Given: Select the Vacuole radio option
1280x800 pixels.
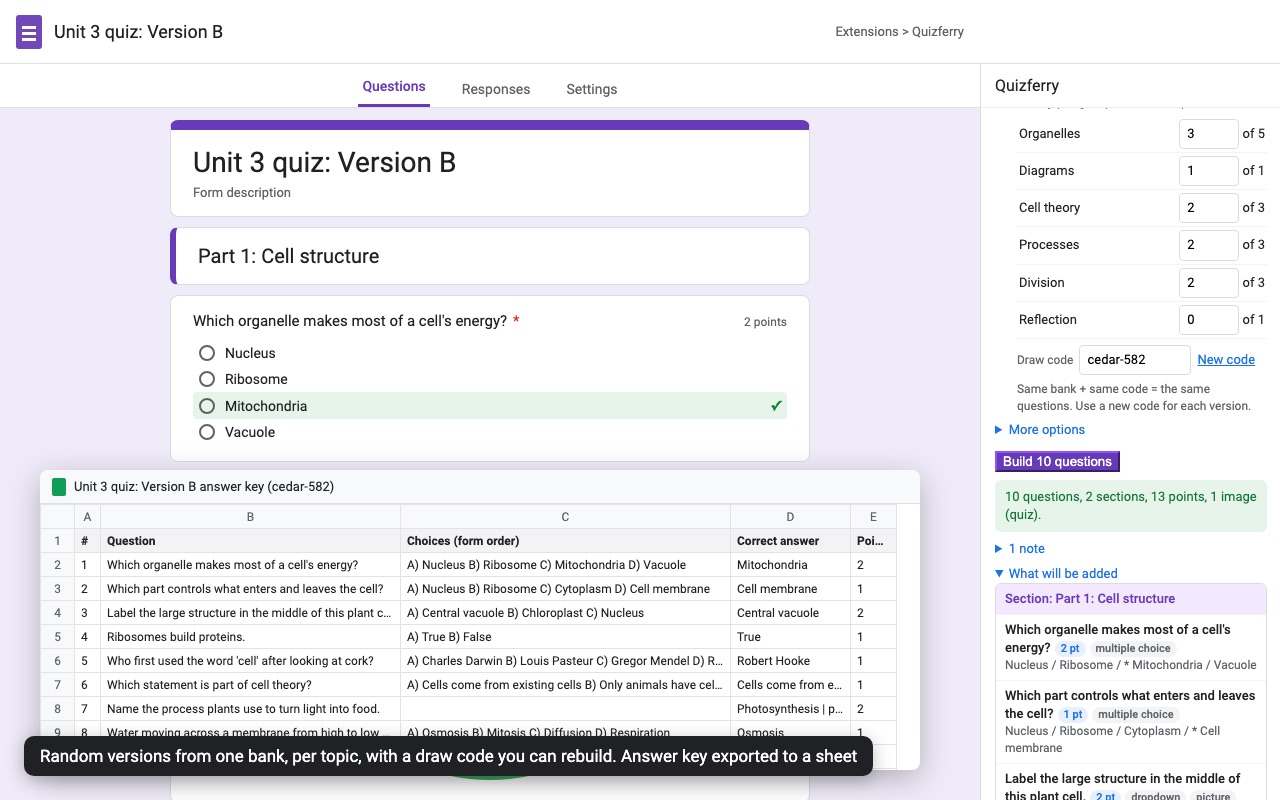Looking at the screenshot, I should 207,432.
